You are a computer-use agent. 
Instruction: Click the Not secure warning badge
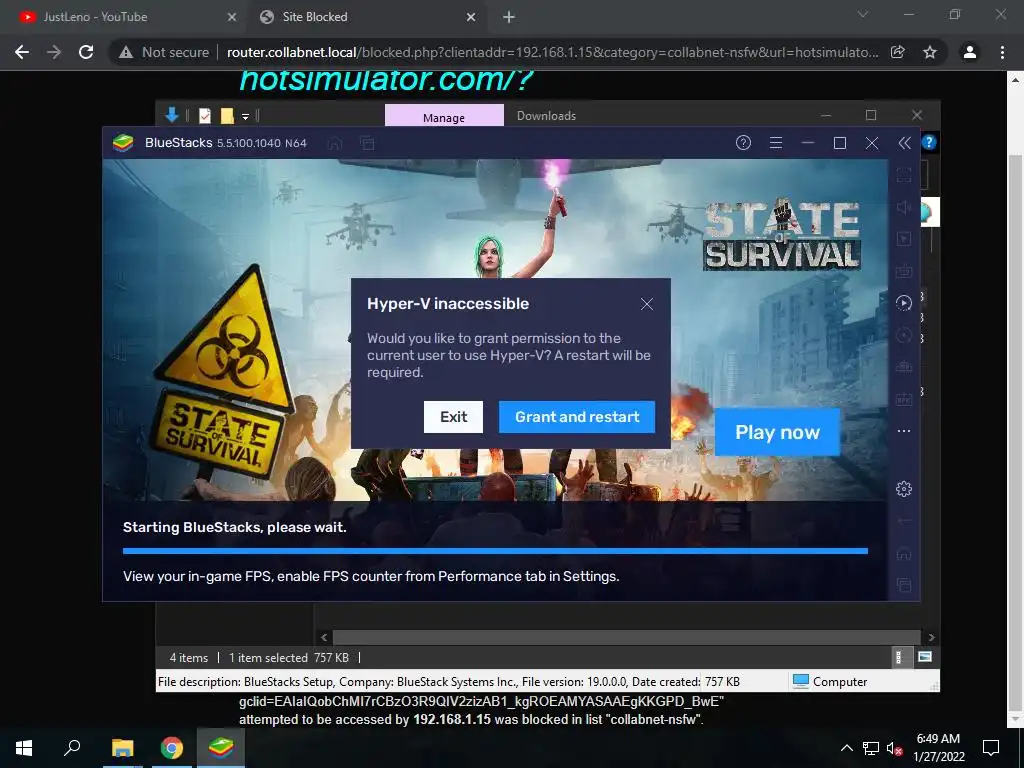point(163,52)
